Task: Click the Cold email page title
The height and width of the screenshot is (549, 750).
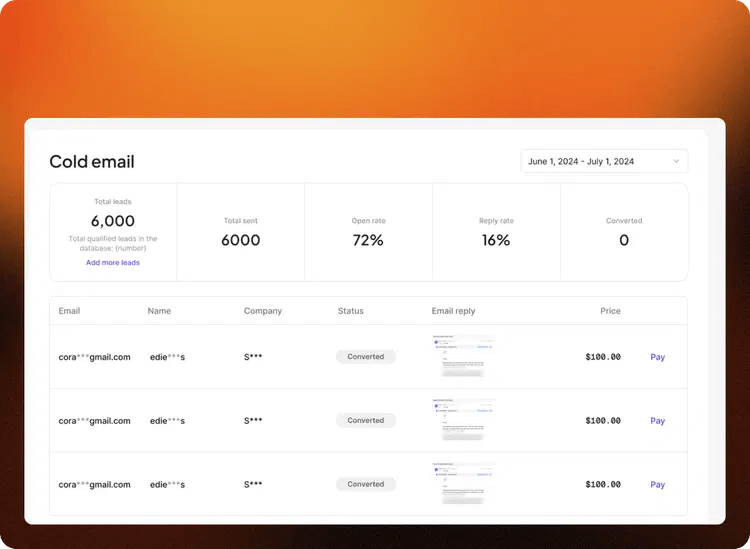Action: pos(92,162)
